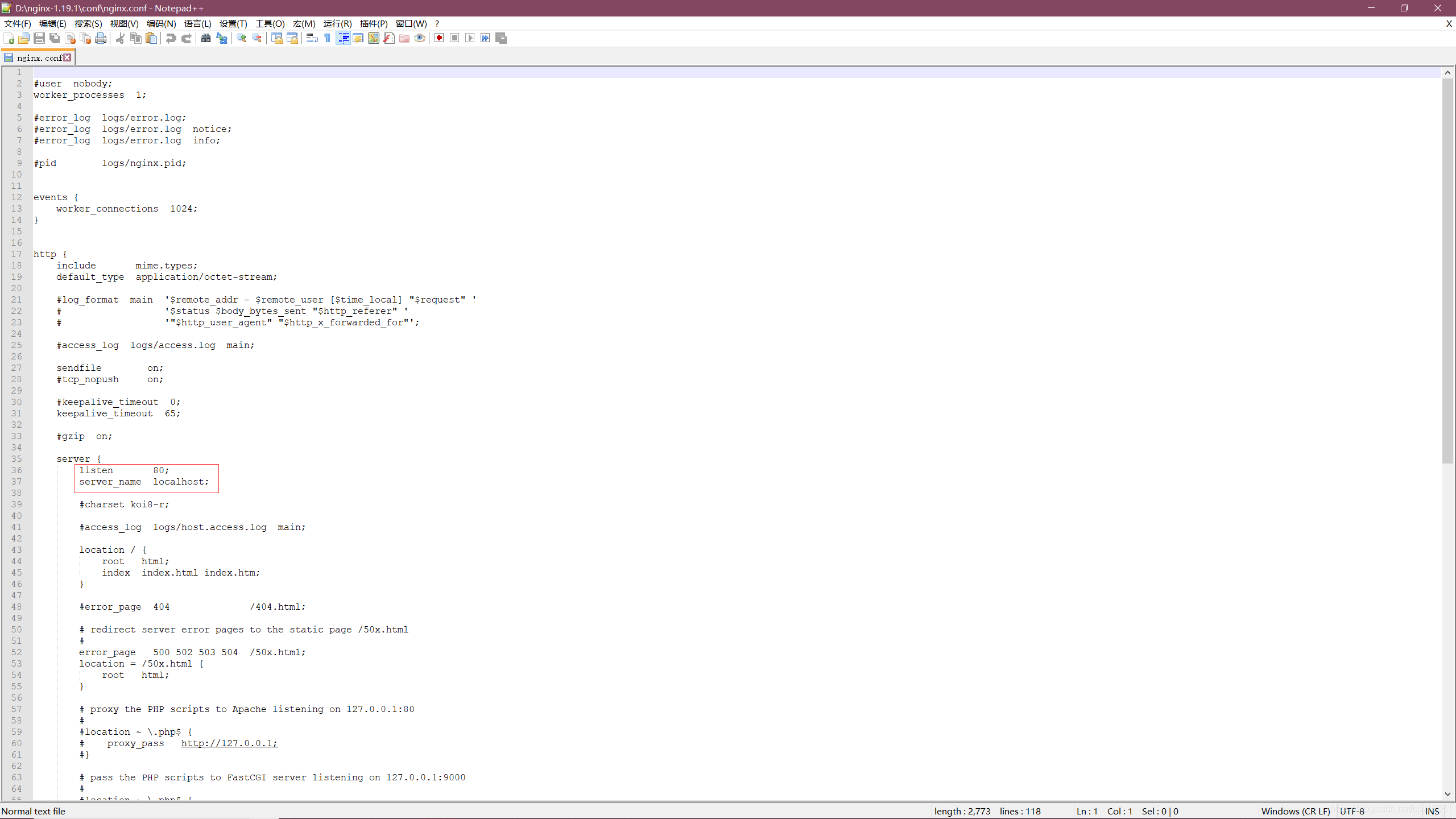
Task: Click line number 36 in the margin
Action: [x=16, y=470]
